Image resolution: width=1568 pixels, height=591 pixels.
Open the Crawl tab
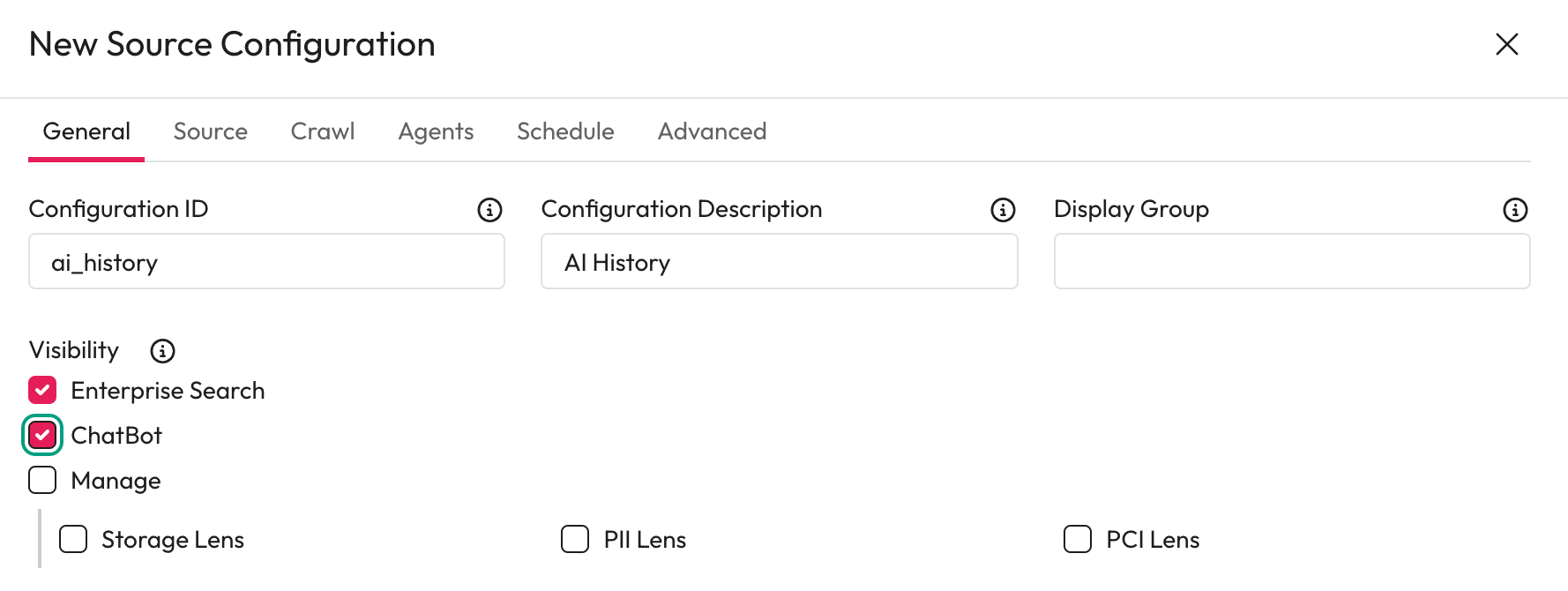[x=323, y=131]
